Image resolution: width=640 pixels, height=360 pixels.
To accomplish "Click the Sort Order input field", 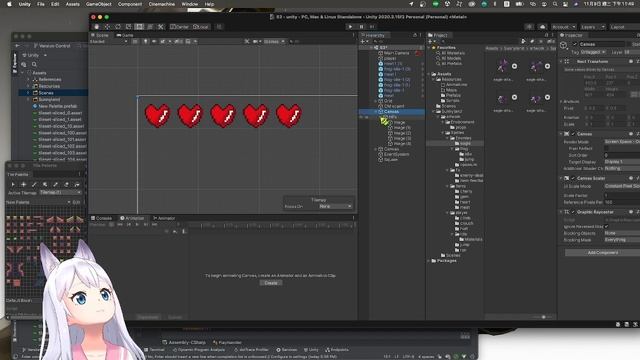I will coord(622,155).
